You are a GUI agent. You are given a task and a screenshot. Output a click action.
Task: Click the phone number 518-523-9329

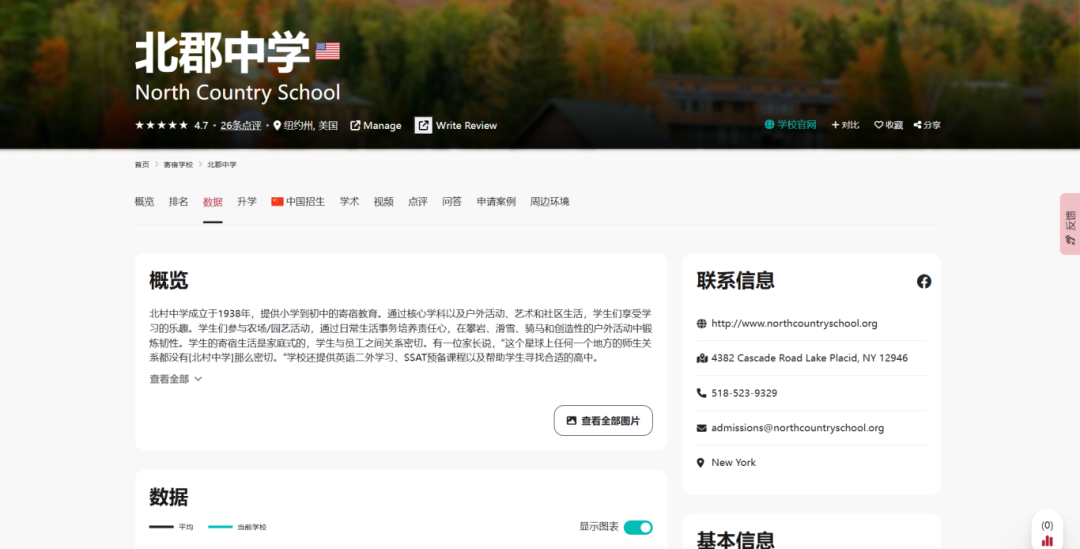tap(744, 393)
